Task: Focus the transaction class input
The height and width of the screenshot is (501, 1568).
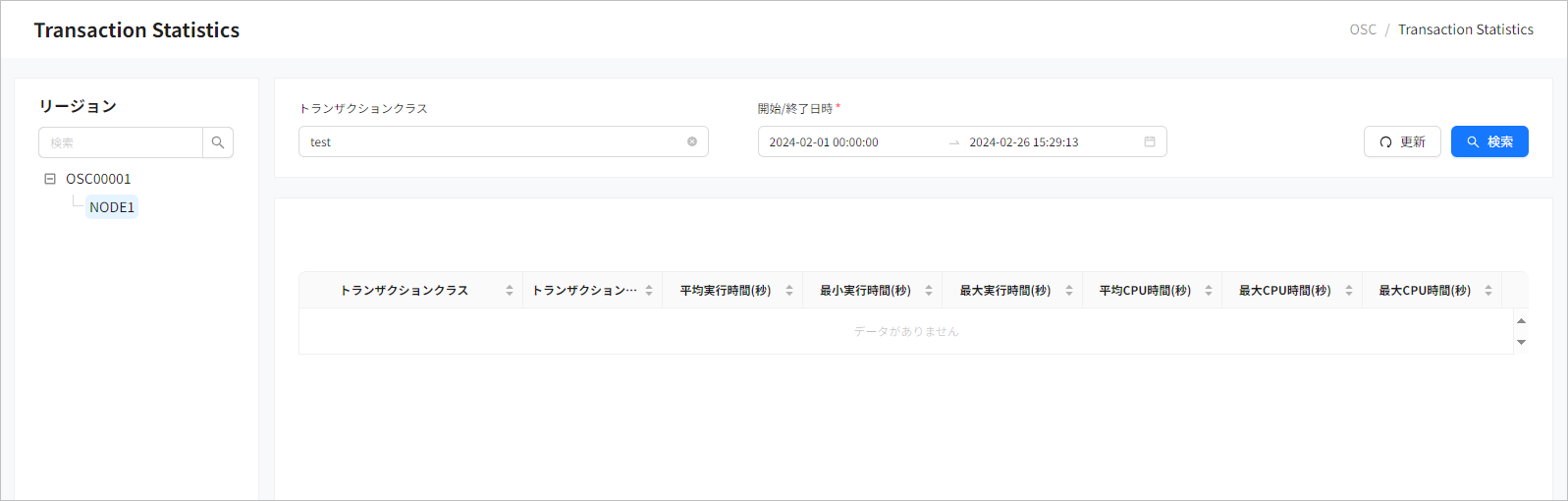Action: [491, 141]
